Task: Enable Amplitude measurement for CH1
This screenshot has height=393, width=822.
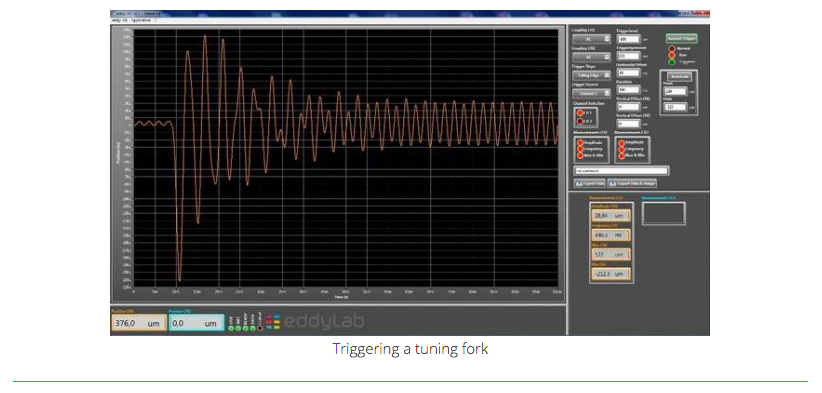Action: [x=580, y=142]
